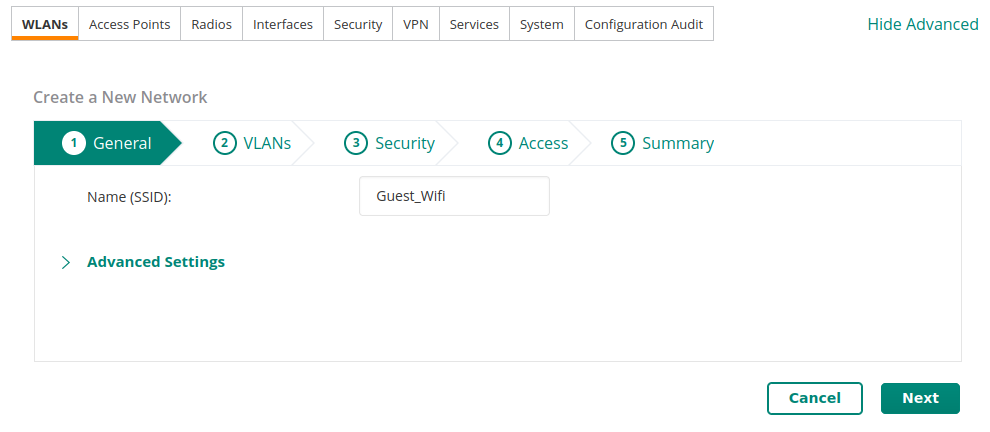Switch to the WLANs tab

(45, 24)
